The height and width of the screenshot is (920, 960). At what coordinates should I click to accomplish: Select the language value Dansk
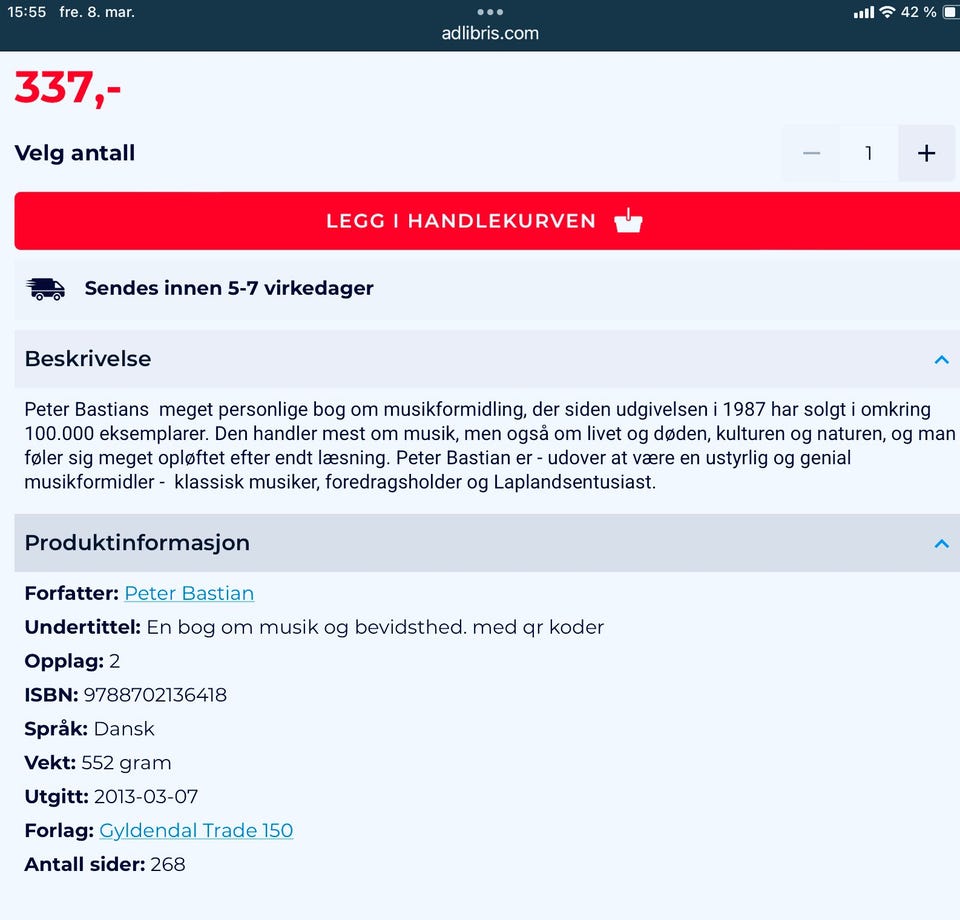tap(124, 729)
